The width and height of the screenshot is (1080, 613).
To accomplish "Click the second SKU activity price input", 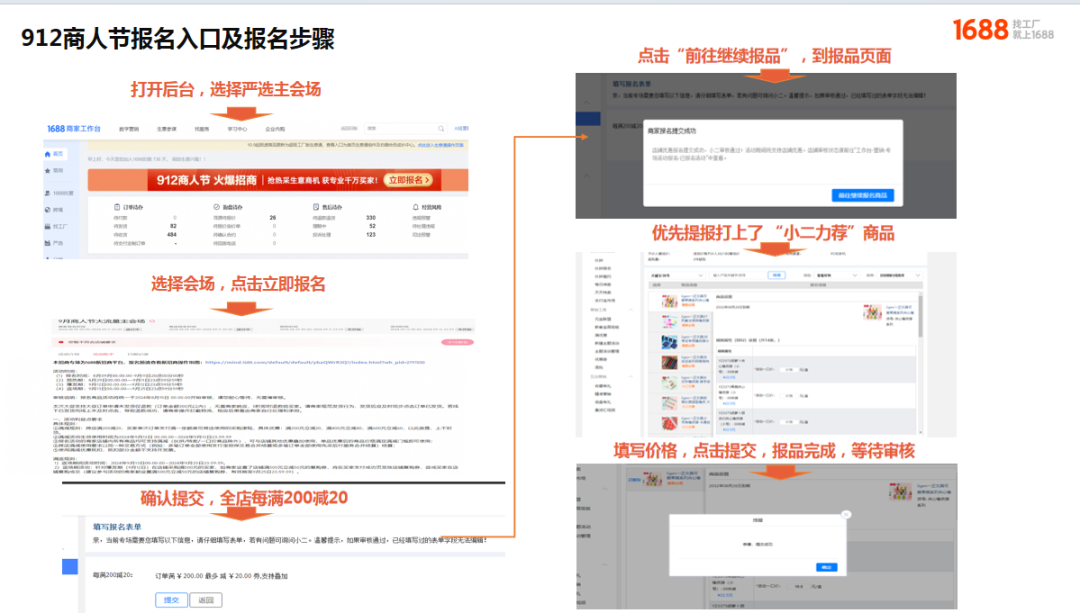I will point(789,395).
